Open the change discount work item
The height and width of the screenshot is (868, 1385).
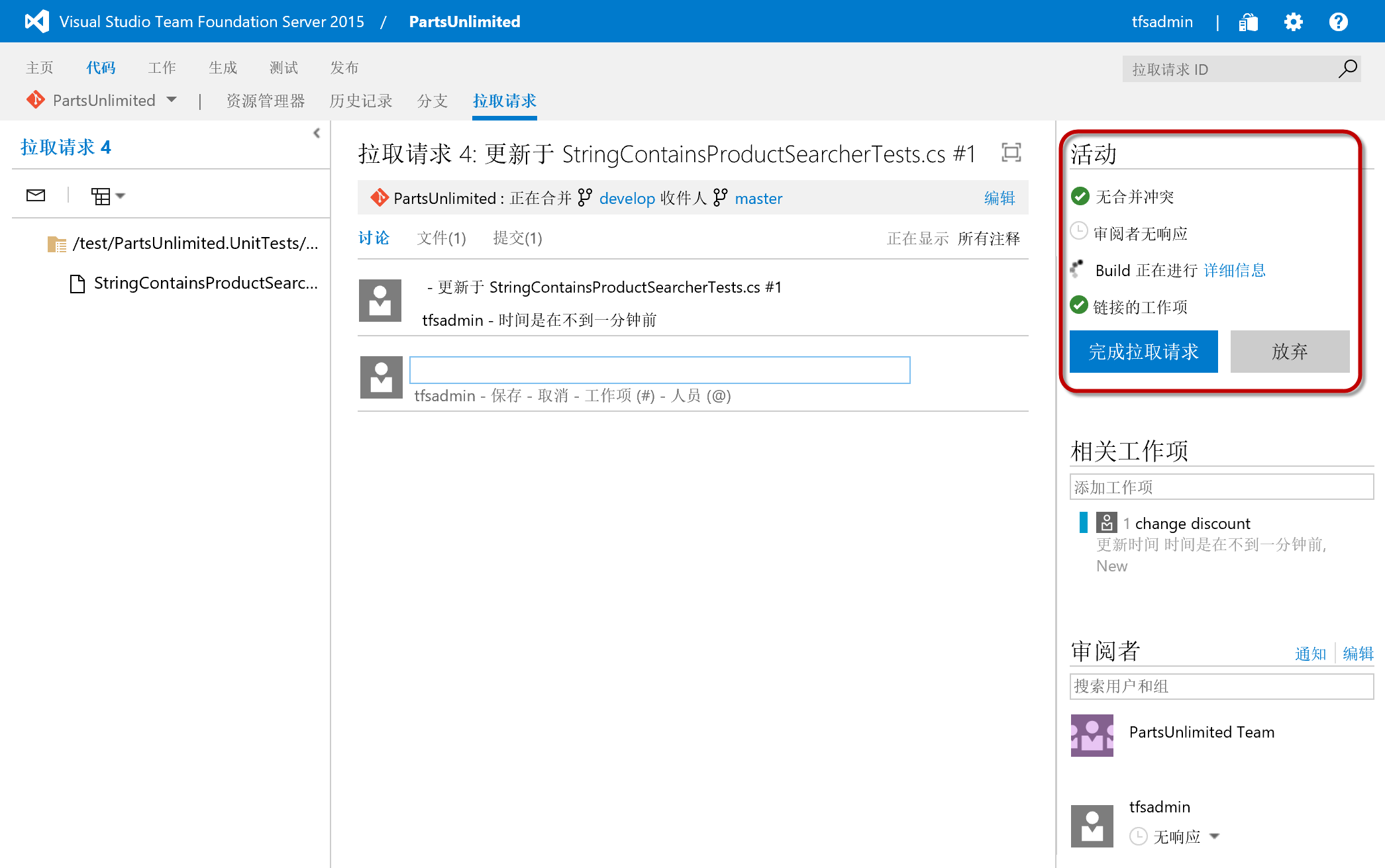coord(1192,523)
